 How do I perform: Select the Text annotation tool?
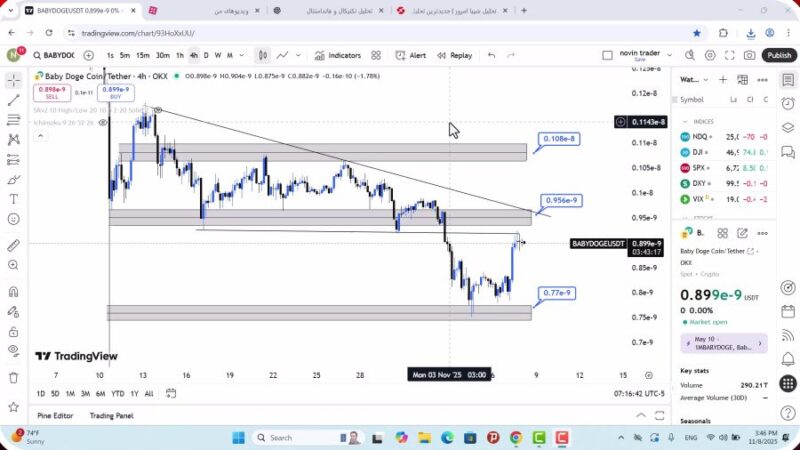(x=14, y=199)
